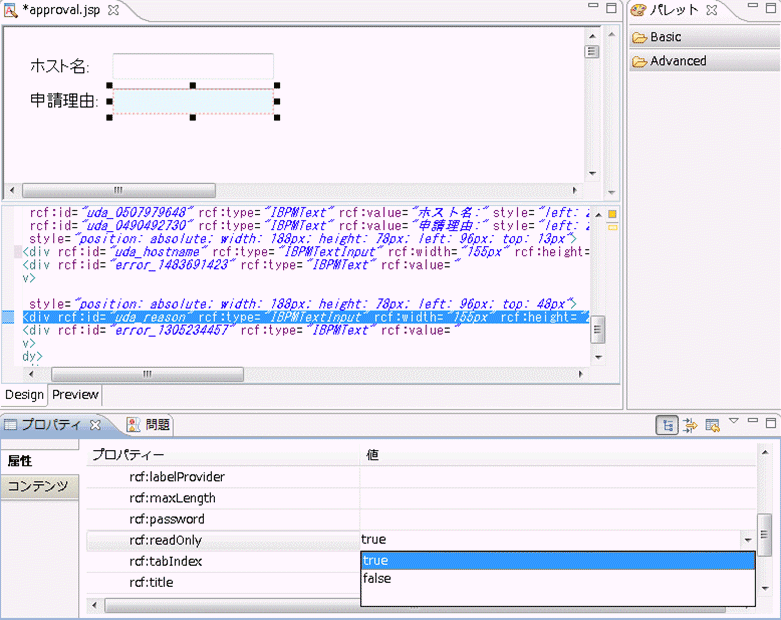781x620 pixels.
Task: Open the rcf:readOnly value dropdown arrow
Action: point(747,540)
